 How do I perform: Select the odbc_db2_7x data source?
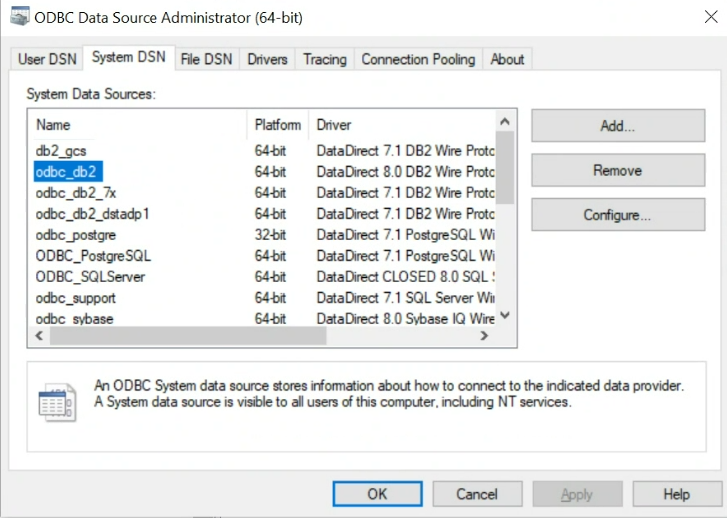(x=76, y=192)
